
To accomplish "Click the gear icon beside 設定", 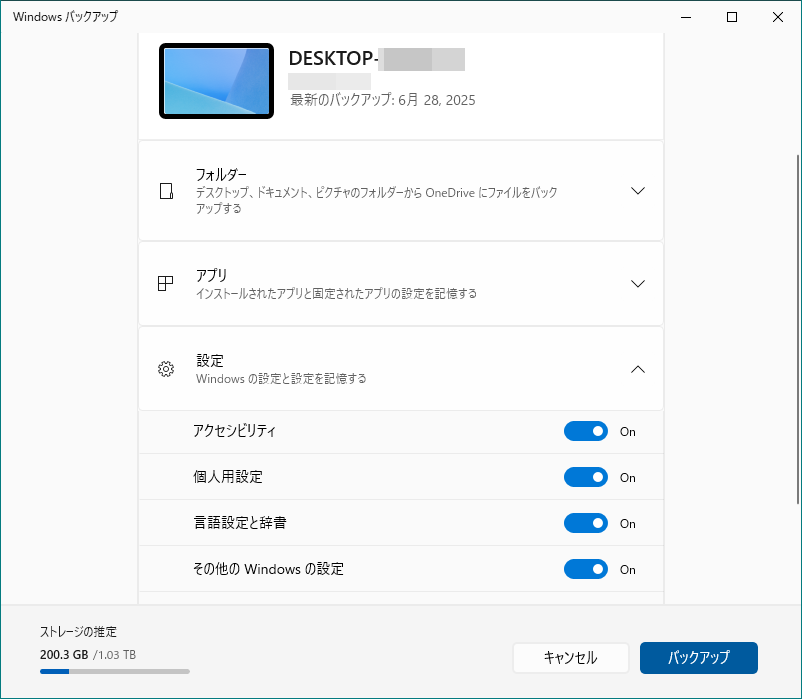I will (x=166, y=369).
